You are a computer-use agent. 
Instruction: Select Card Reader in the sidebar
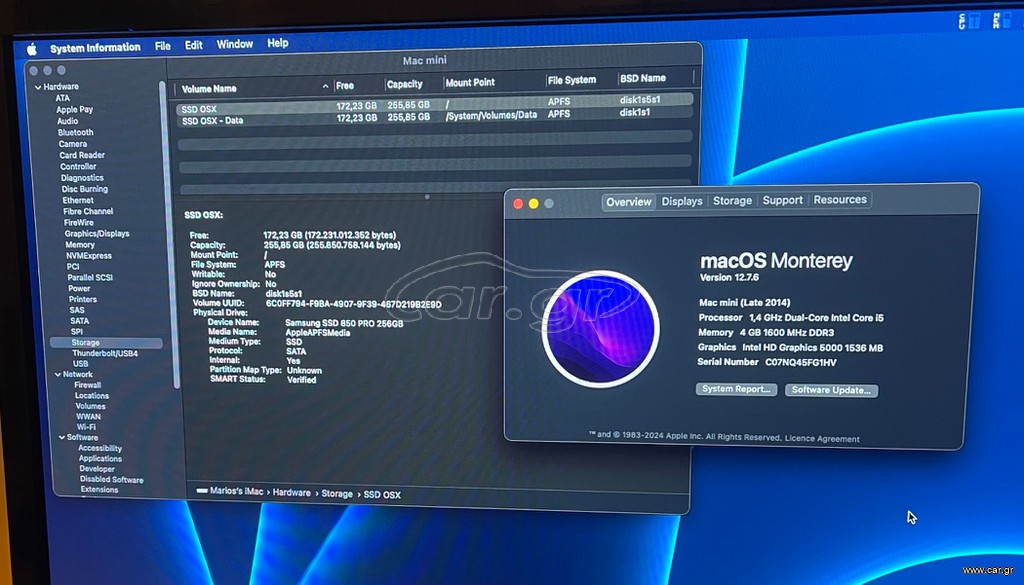(x=82, y=155)
